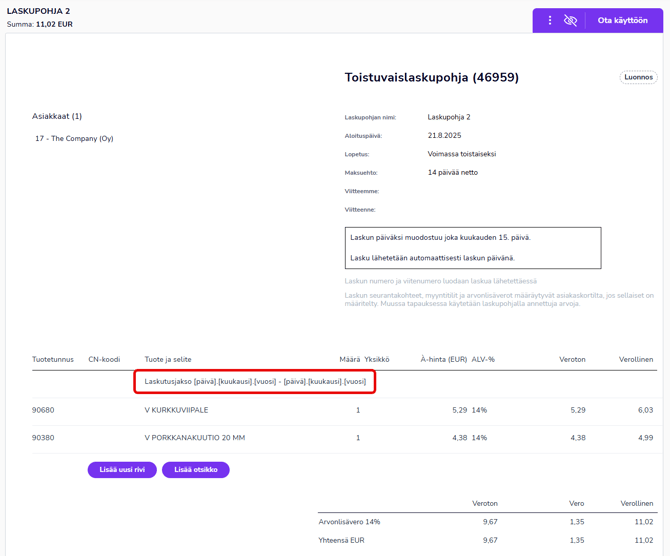Click taxable amount 4,99
670x556 pixels.
[646, 438]
